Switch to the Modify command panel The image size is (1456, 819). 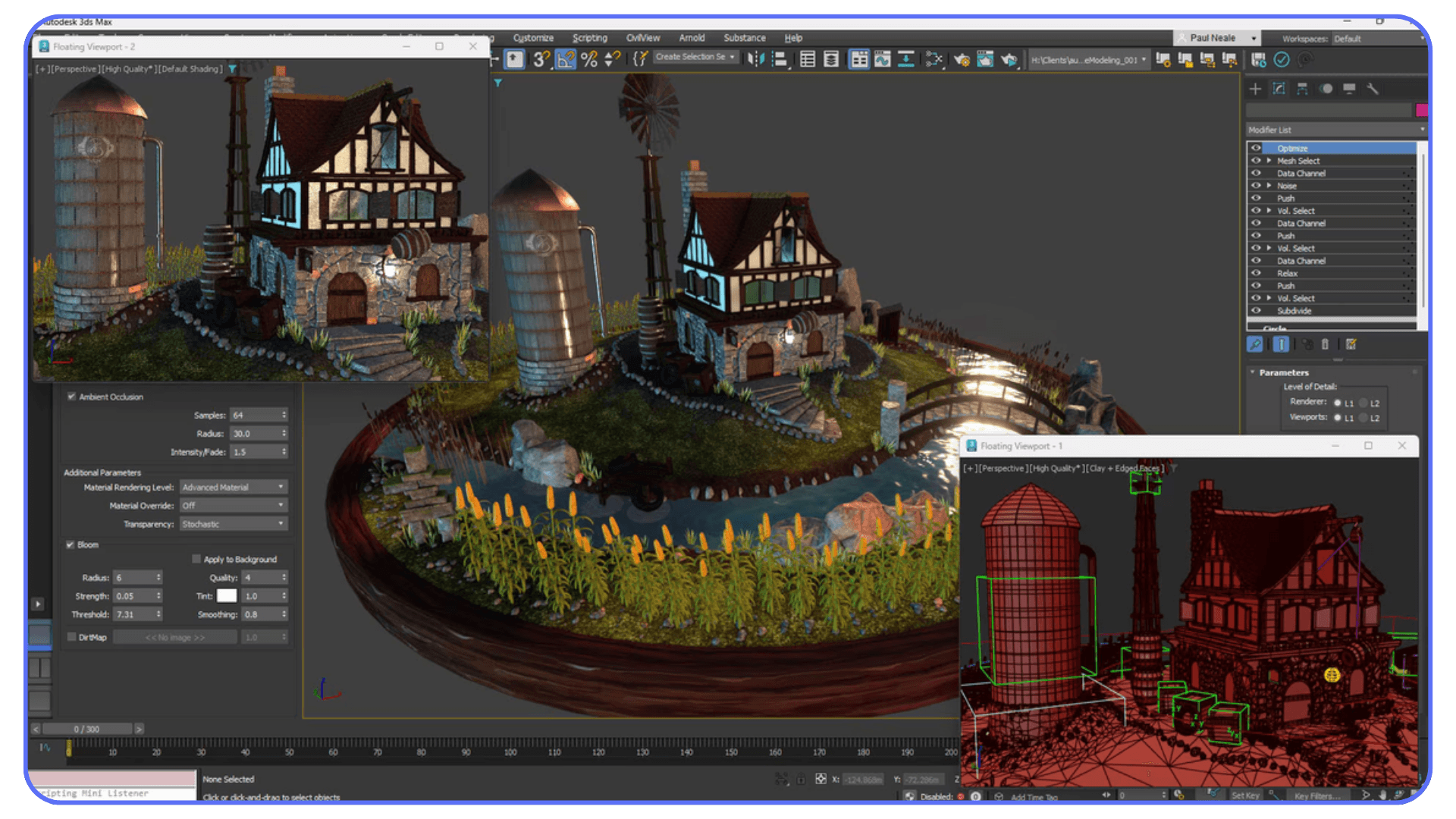pos(1279,89)
